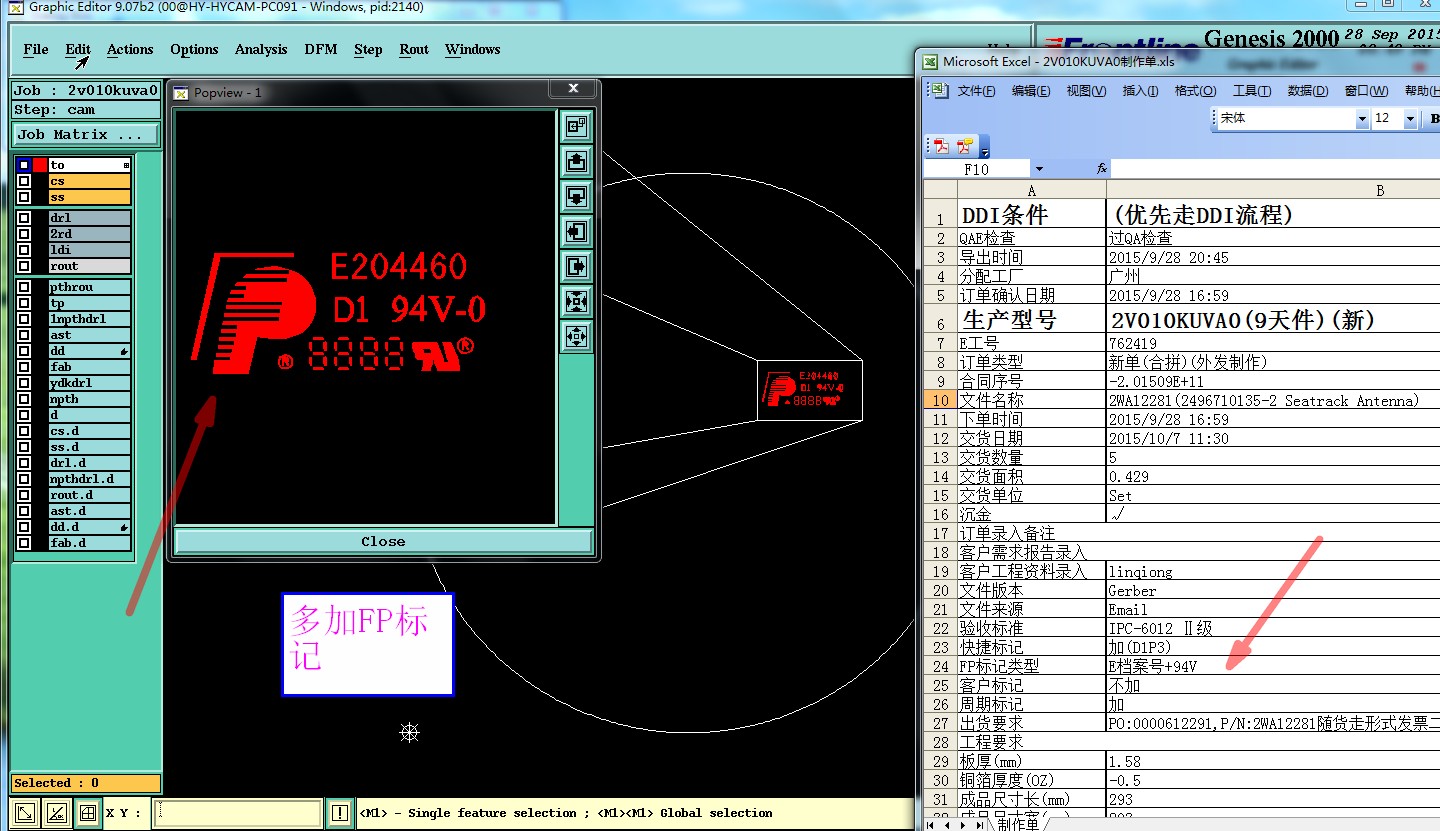Viewport: 1440px width, 831px height.
Task: Toggle the 'ldi' layer checkbox
Action: 24,250
